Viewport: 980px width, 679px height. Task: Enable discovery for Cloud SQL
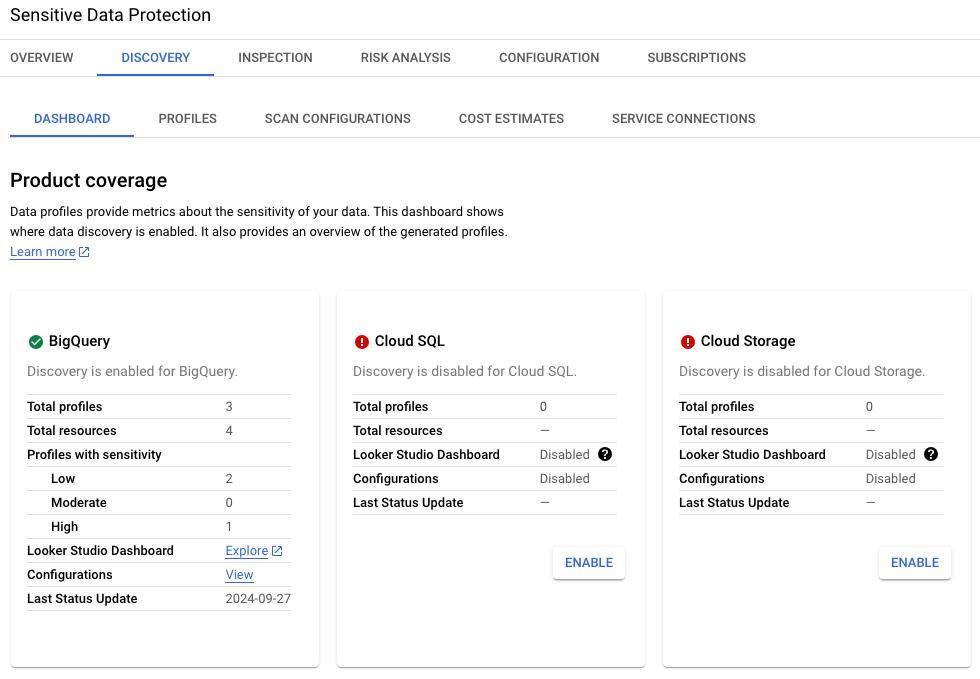coord(589,563)
